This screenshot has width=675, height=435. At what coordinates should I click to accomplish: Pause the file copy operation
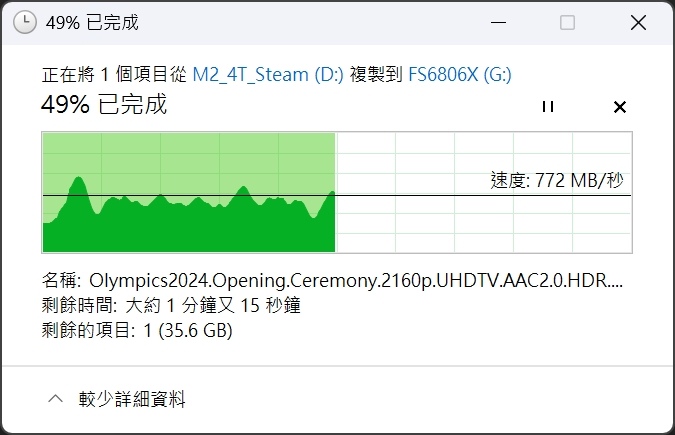click(x=548, y=106)
